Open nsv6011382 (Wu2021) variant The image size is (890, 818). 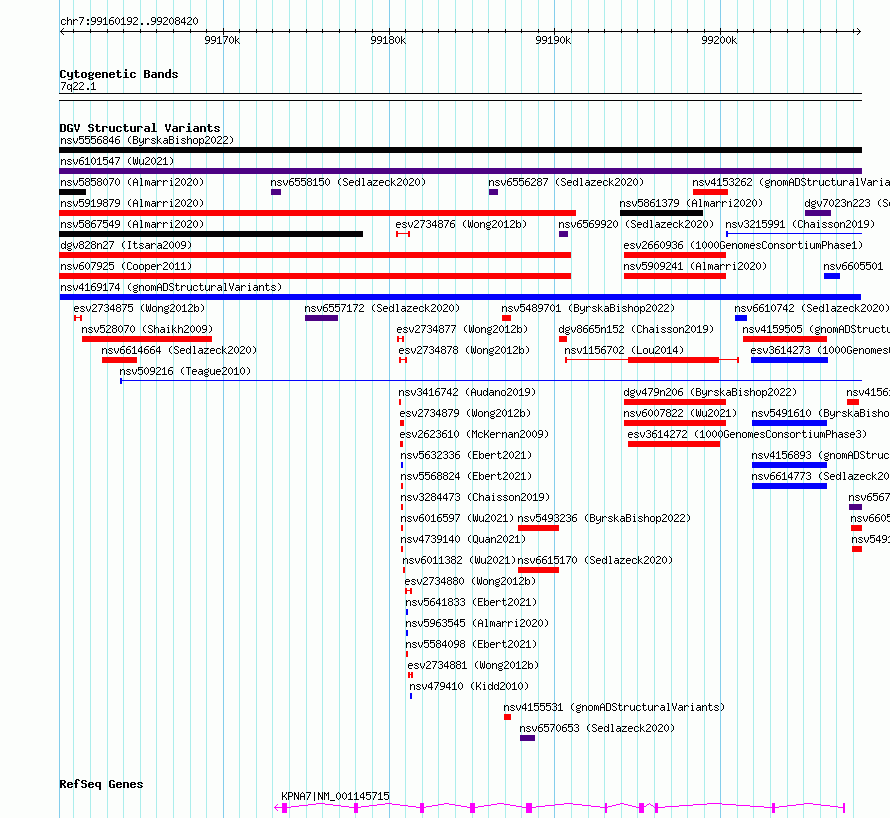click(459, 560)
